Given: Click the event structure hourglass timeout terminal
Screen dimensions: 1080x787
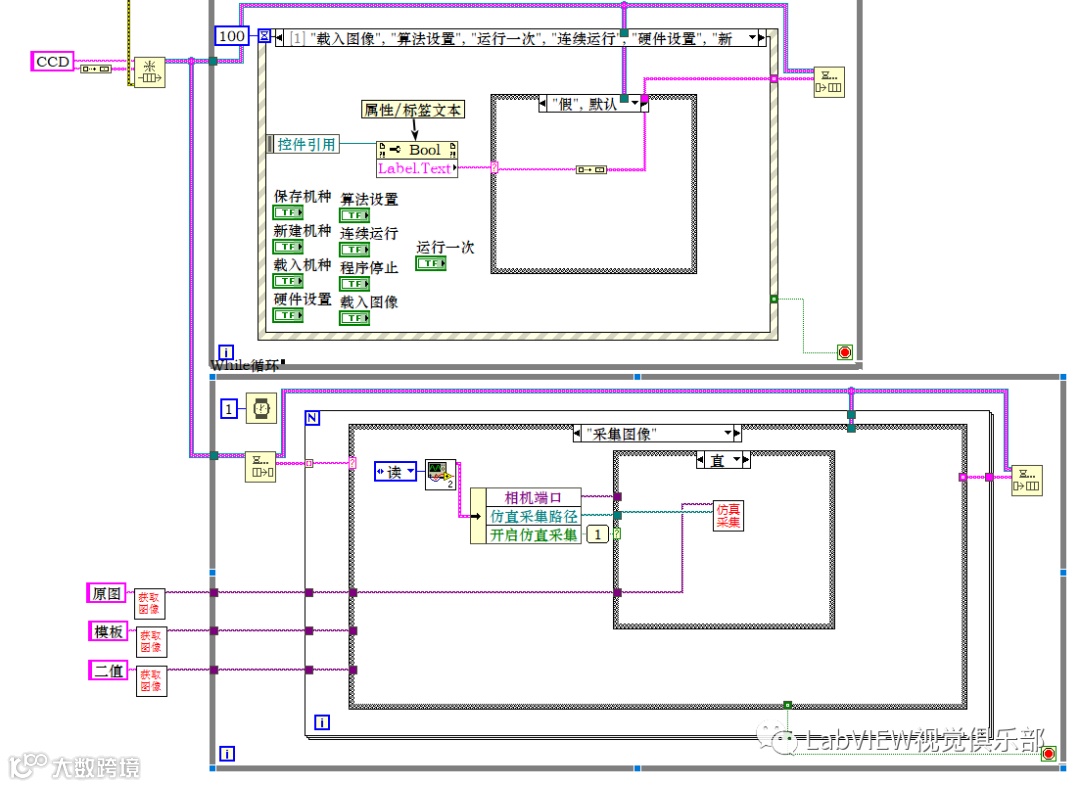Looking at the screenshot, I should [264, 36].
